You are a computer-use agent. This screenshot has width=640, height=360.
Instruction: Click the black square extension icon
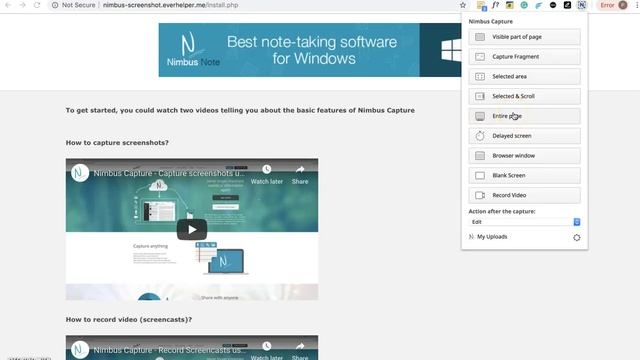[x=567, y=5]
